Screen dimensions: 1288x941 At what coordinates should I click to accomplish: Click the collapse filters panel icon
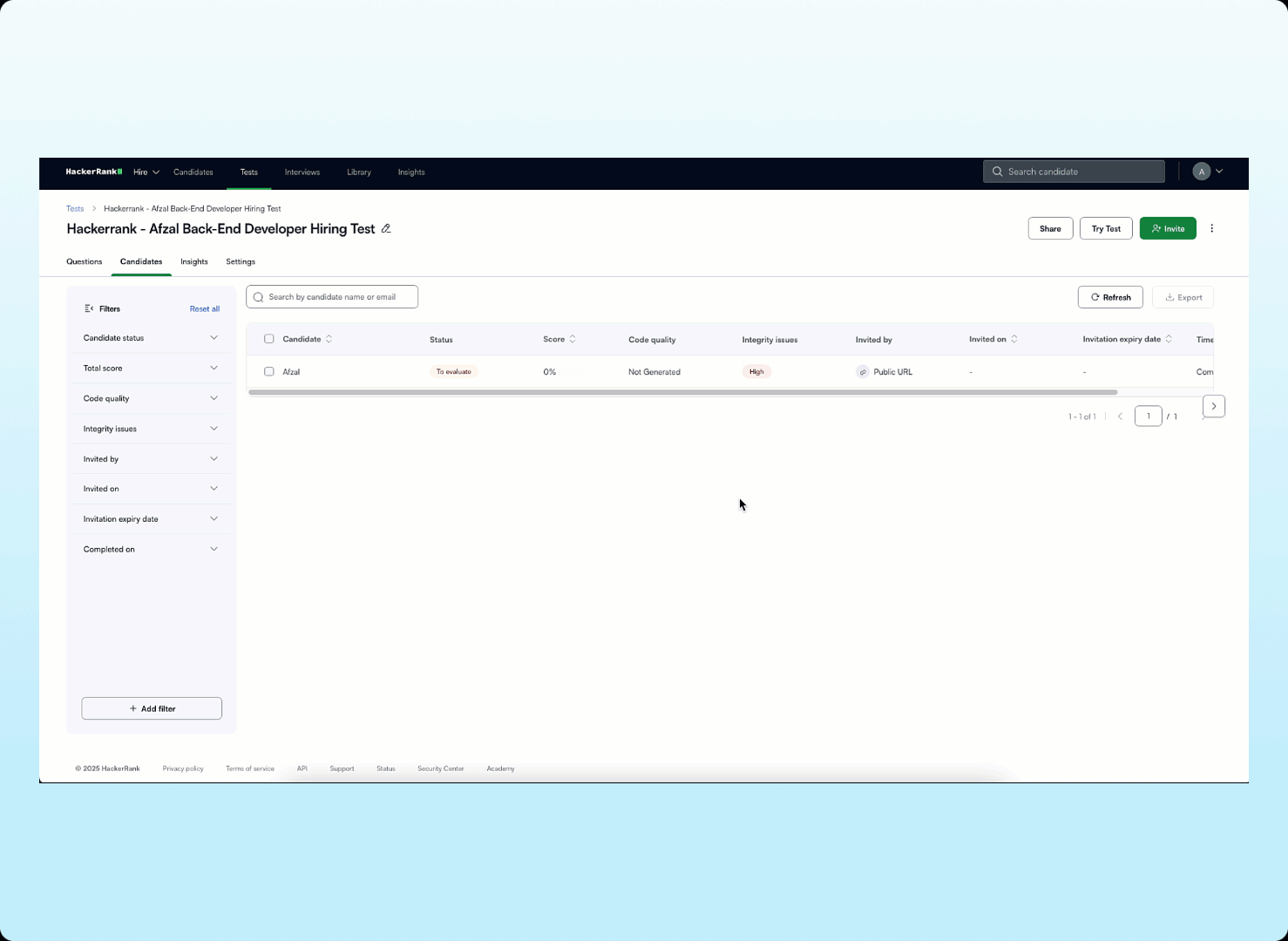pyautogui.click(x=89, y=308)
